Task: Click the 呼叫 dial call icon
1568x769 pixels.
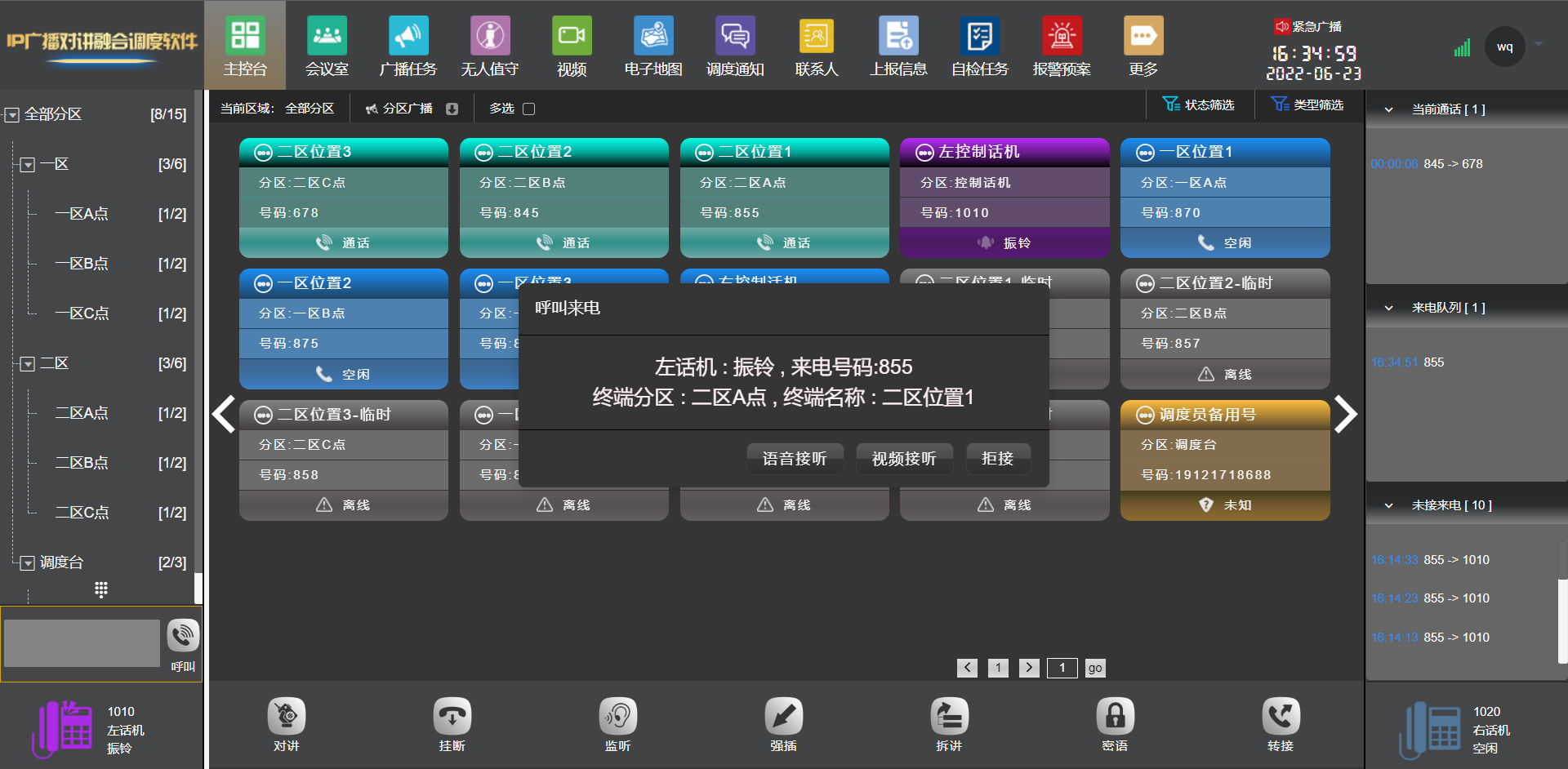Action: (183, 635)
